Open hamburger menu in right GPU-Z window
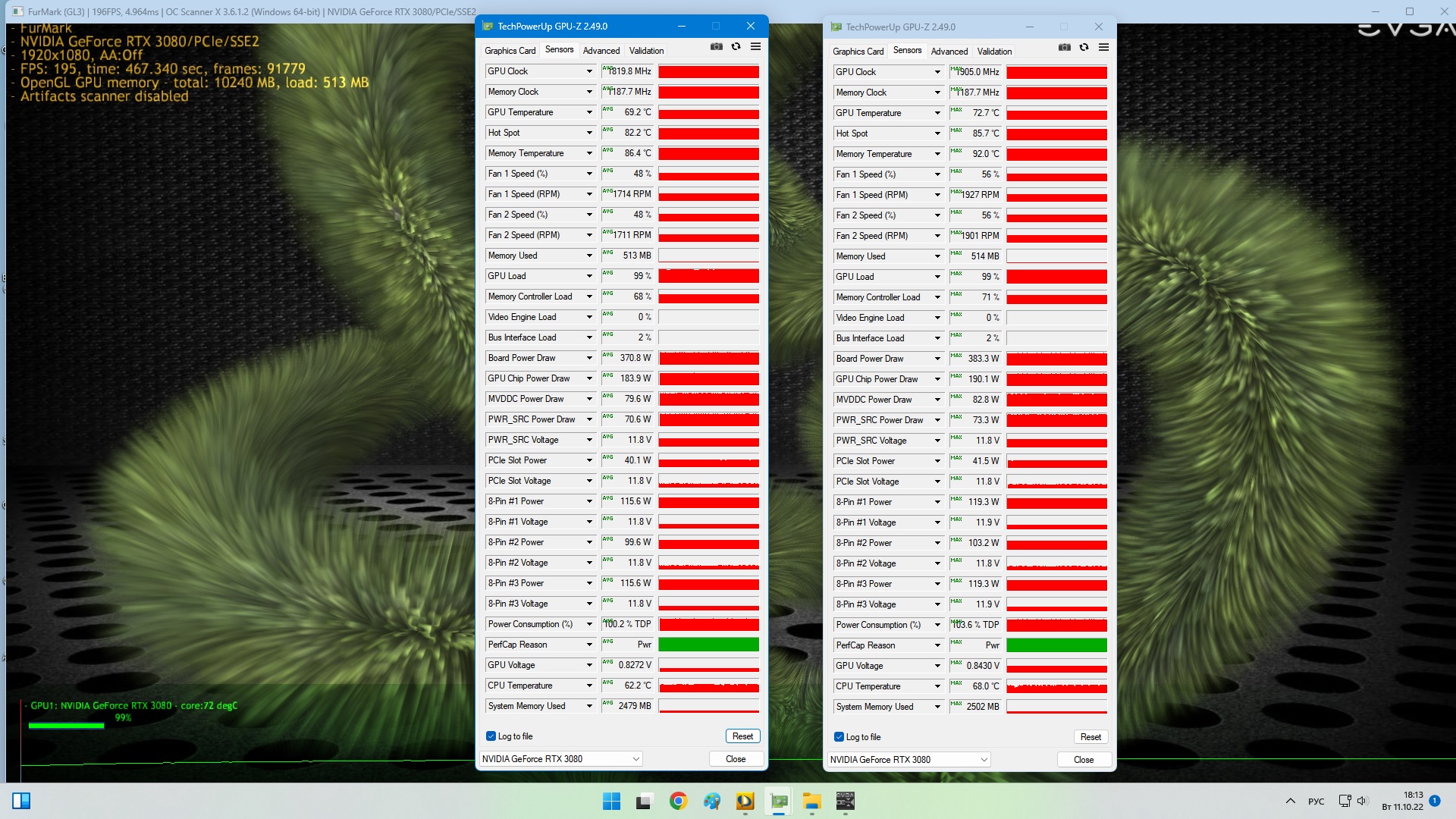 (x=1103, y=48)
